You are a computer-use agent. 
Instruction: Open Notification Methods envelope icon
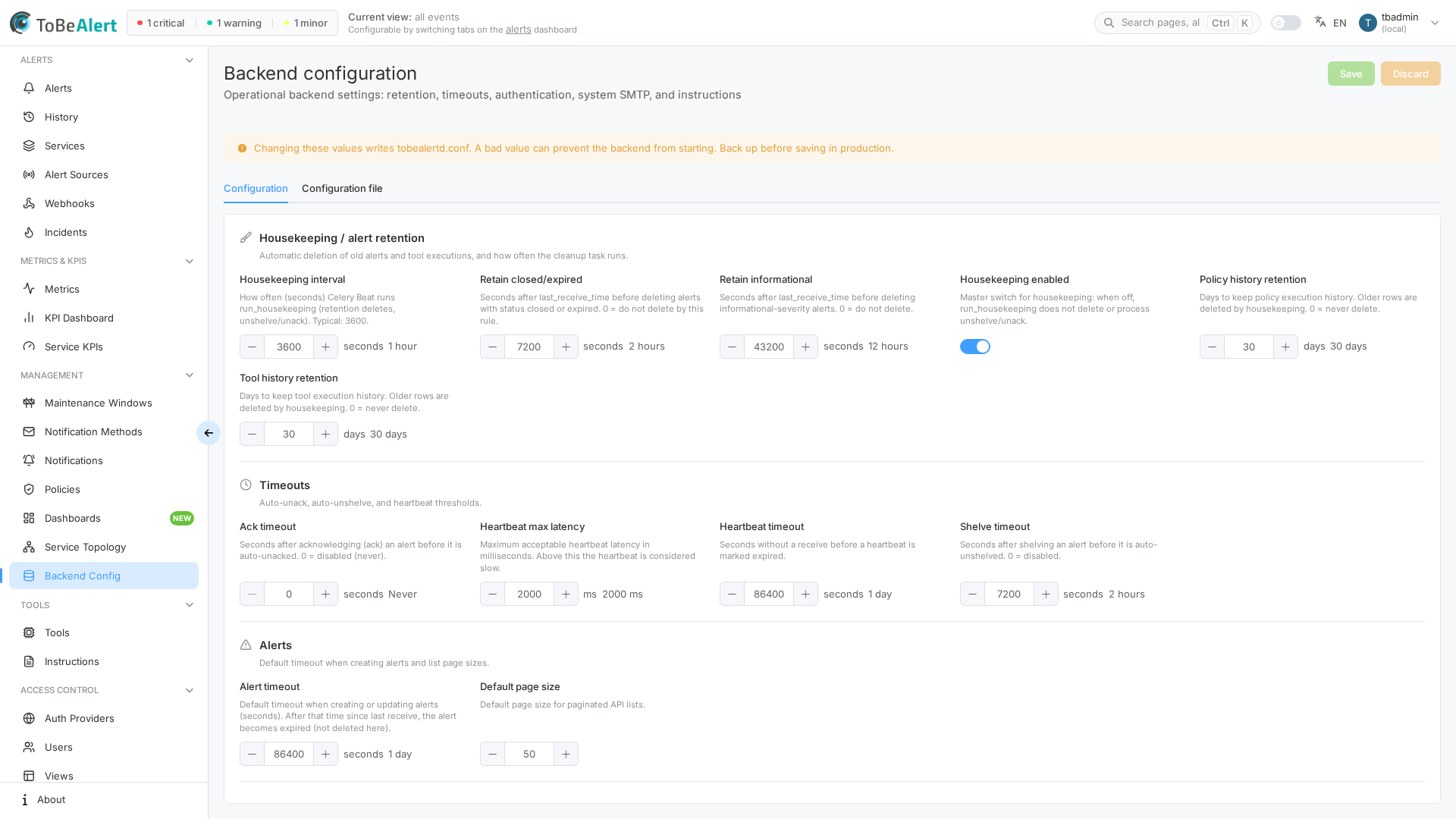tap(29, 431)
